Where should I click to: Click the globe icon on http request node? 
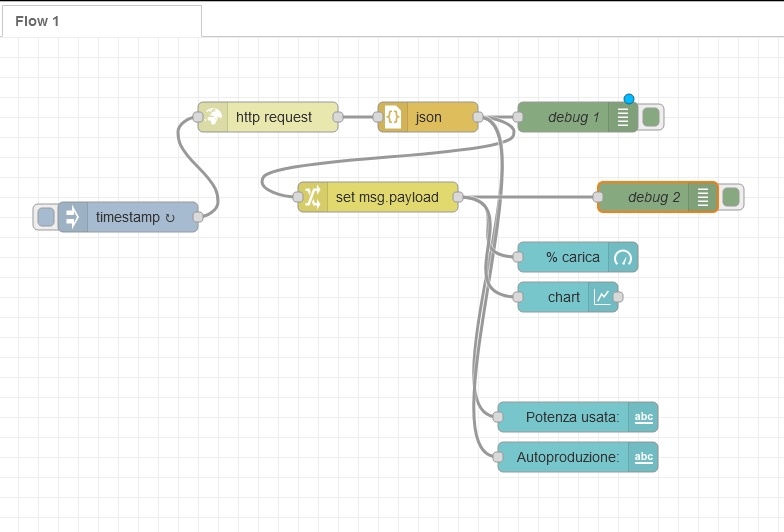click(214, 117)
